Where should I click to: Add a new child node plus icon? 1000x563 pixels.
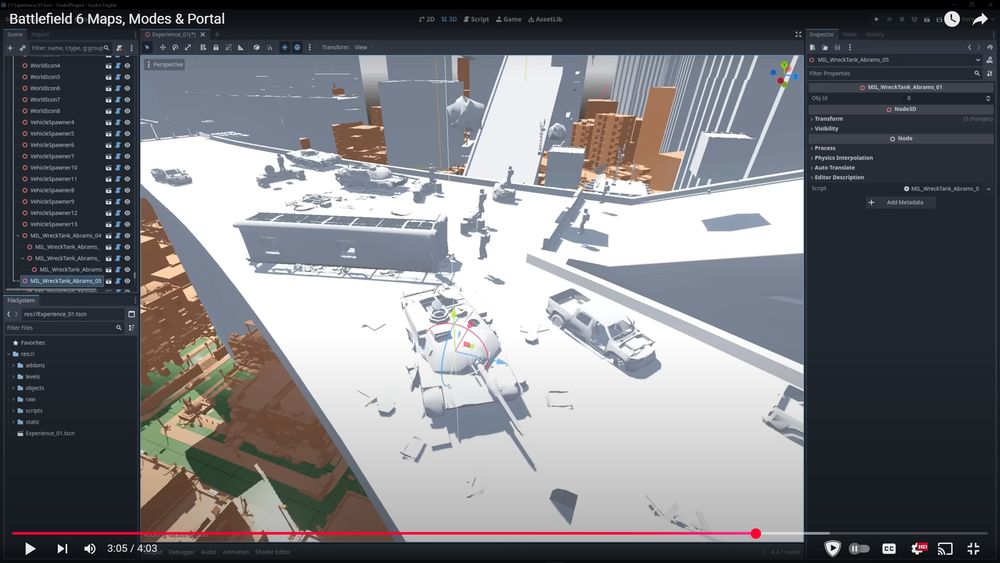pos(10,48)
